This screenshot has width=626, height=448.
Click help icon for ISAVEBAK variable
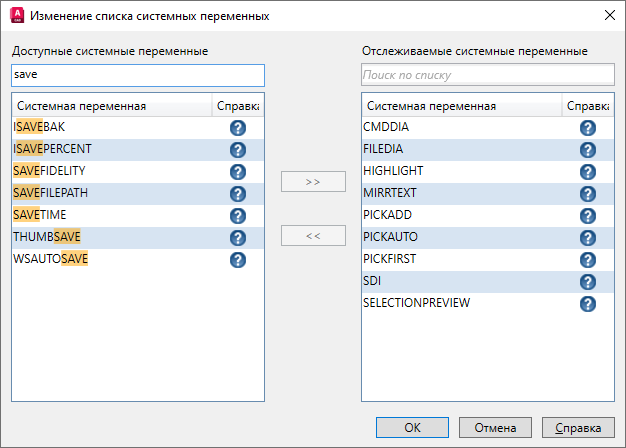238,128
